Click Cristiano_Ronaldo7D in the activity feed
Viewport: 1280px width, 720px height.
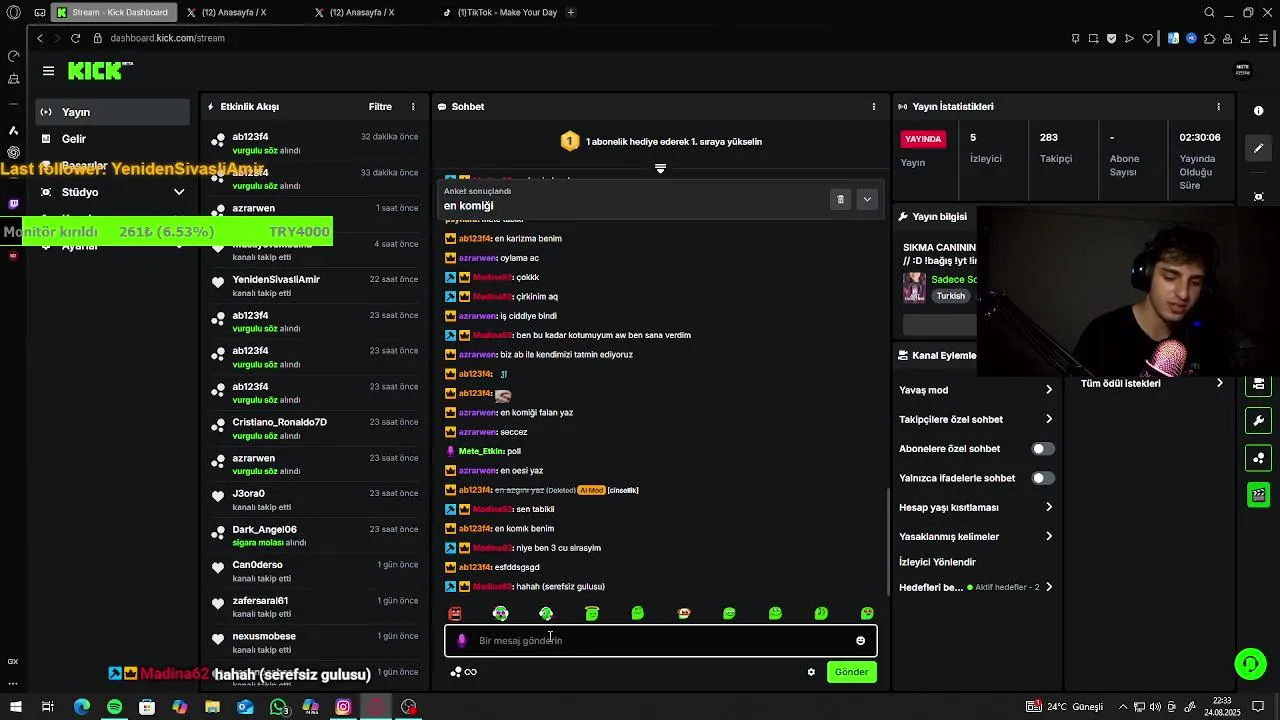[279, 422]
